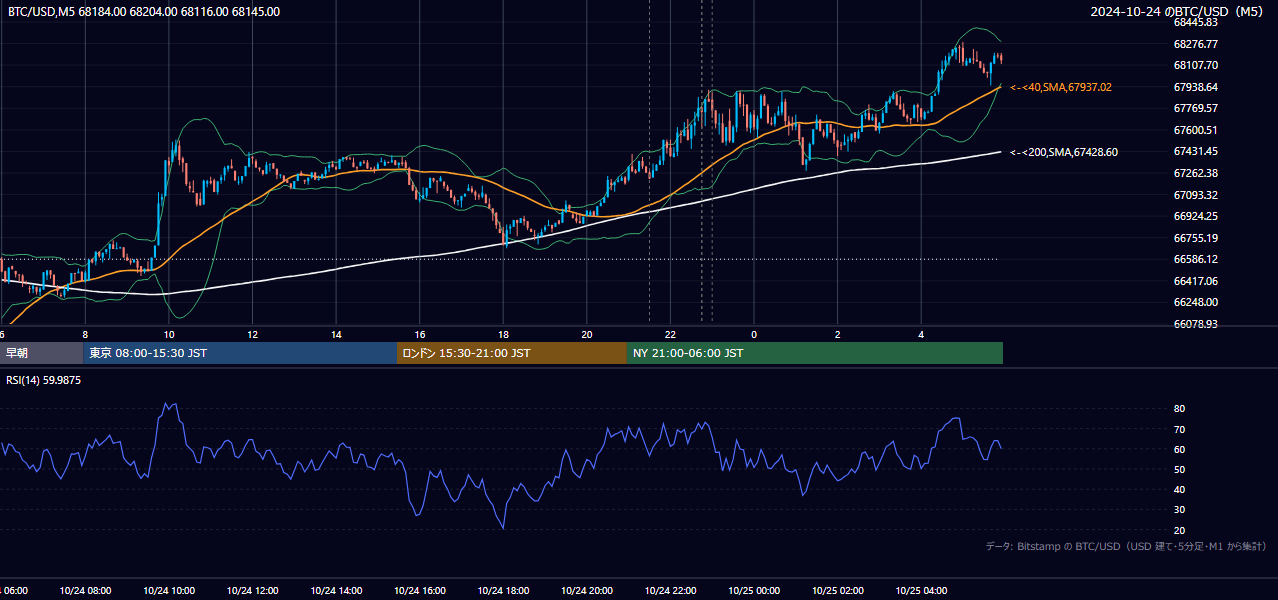
Task: Click the hour 22 tick on chart axis
Action: [671, 335]
